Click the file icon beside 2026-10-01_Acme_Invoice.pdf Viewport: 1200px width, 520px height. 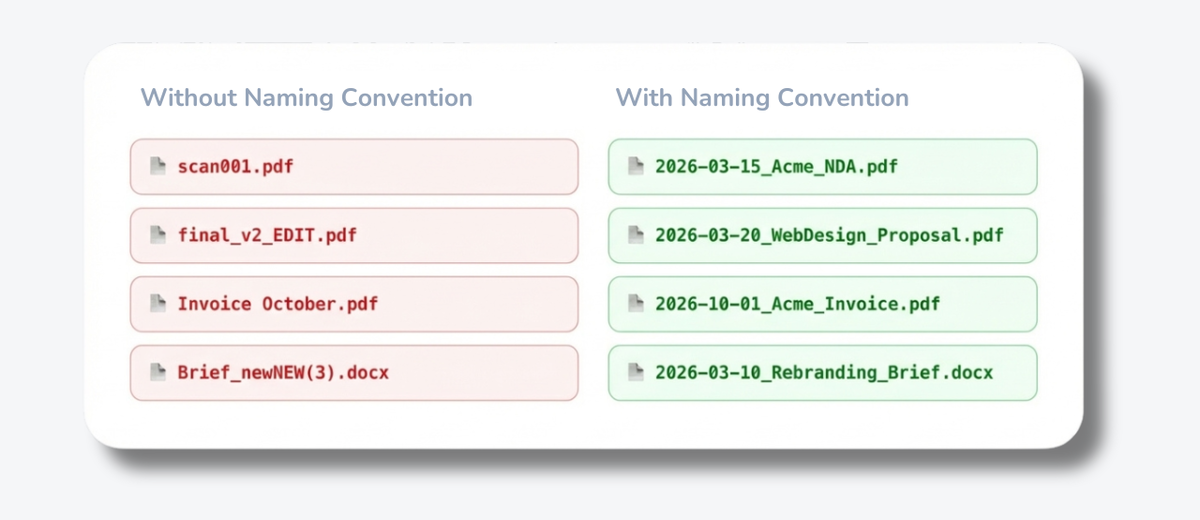pyautogui.click(x=635, y=303)
